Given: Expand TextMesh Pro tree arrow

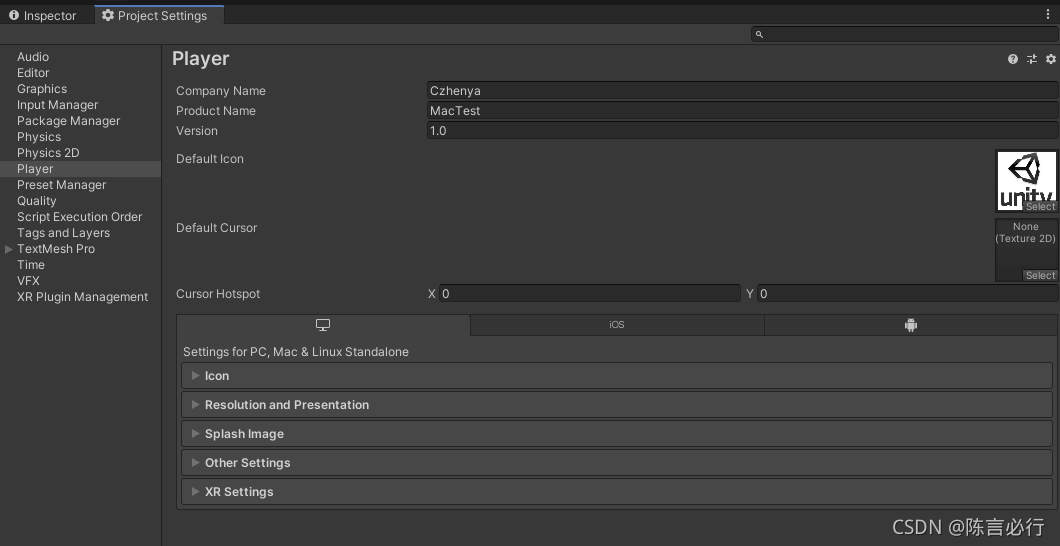Looking at the screenshot, I should click(x=9, y=249).
